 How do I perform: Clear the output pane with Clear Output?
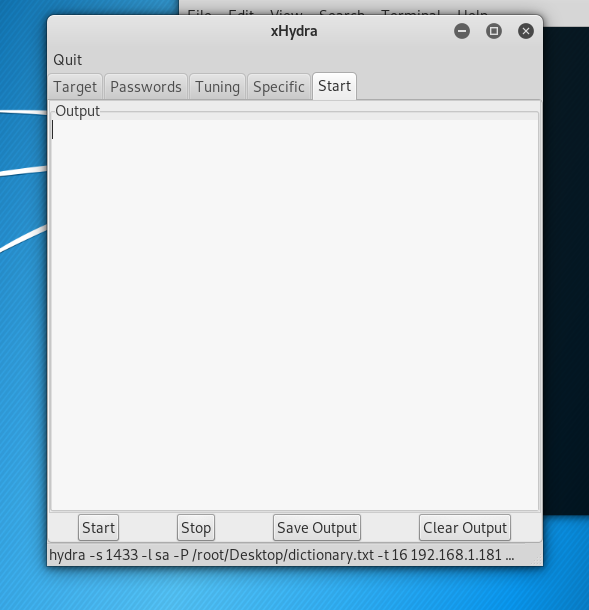pos(465,528)
